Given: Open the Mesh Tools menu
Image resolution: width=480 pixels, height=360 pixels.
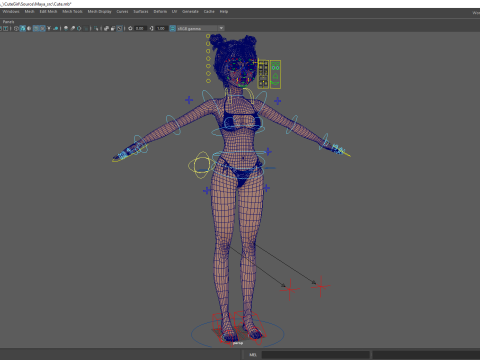Looking at the screenshot, I should [x=72, y=12].
